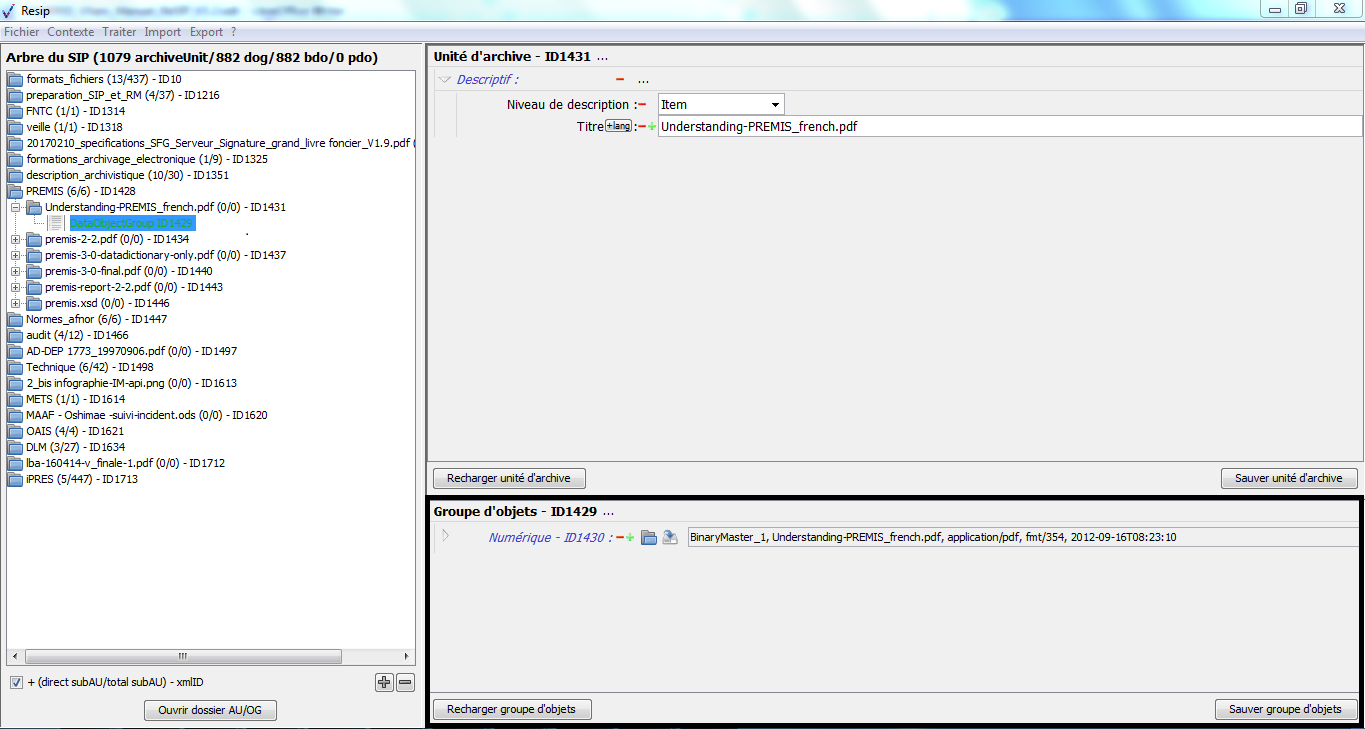Click the red minus beside Numérique ID1430
This screenshot has width=1365, height=729.
620,538
